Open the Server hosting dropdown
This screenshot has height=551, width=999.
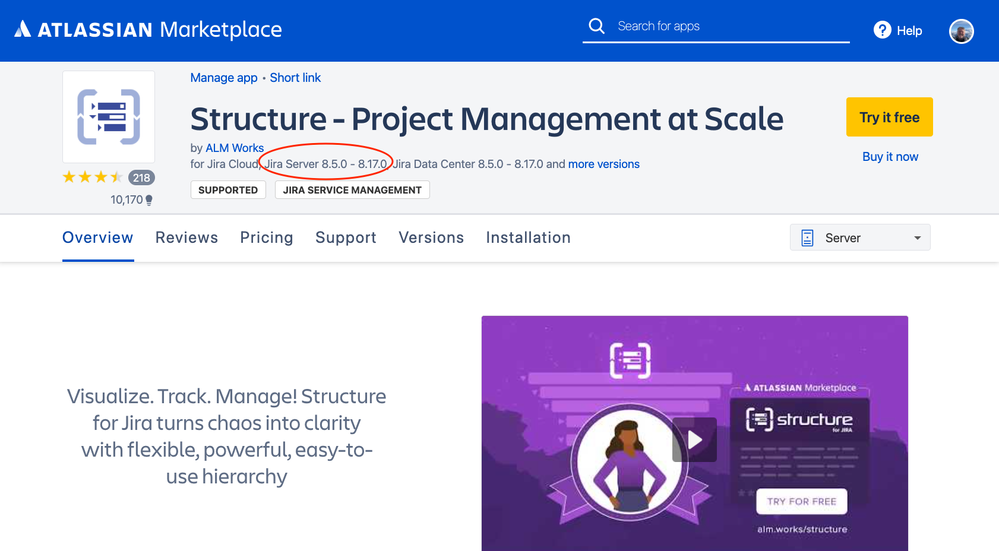[x=859, y=238]
